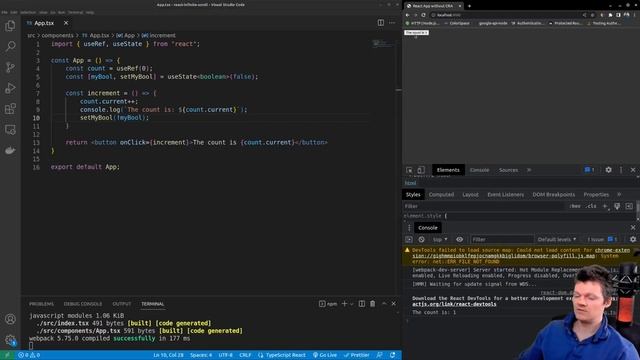Close the DevTools panel

(633, 170)
